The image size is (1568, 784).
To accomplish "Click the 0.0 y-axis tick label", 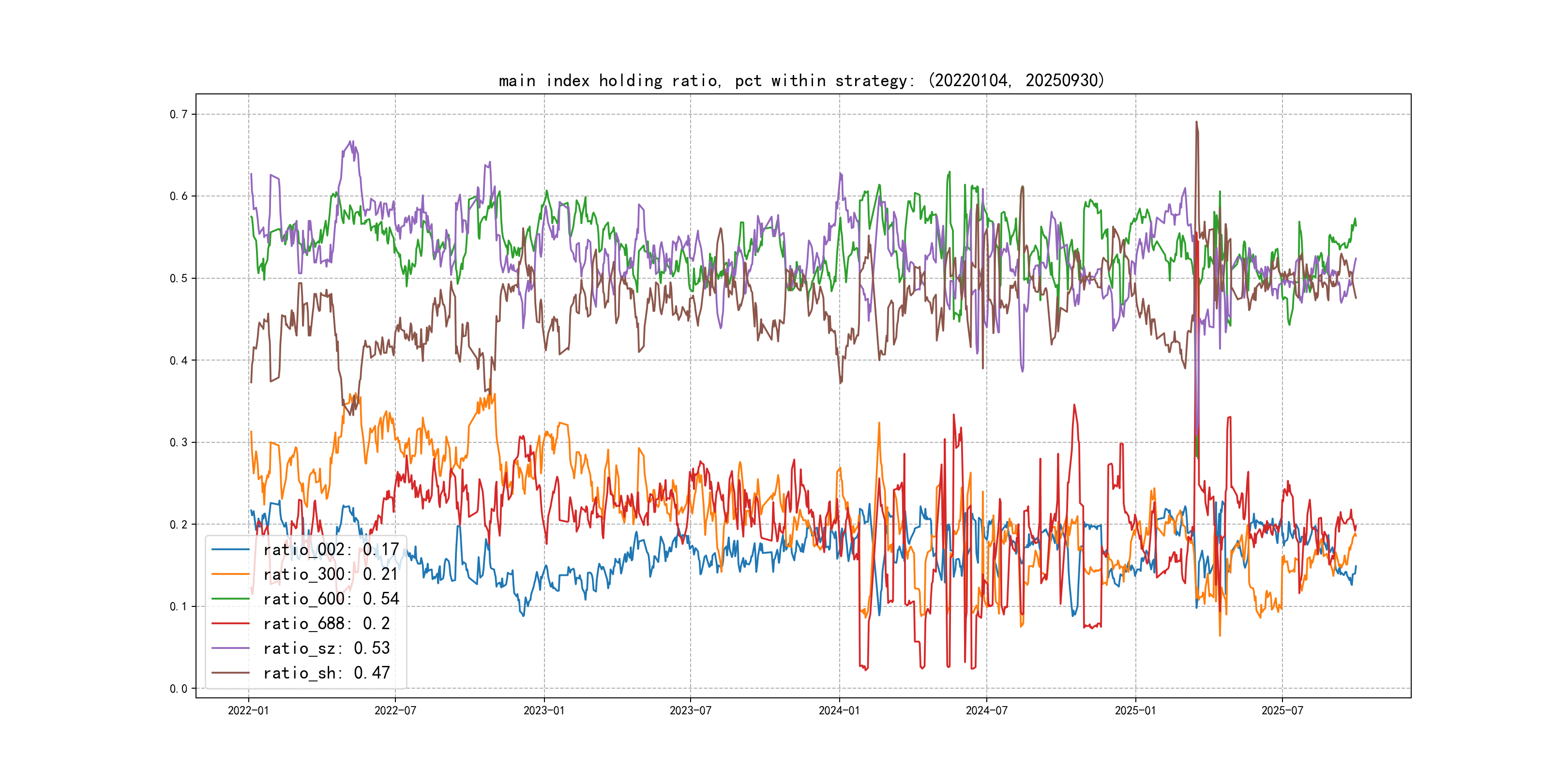I will [x=179, y=689].
